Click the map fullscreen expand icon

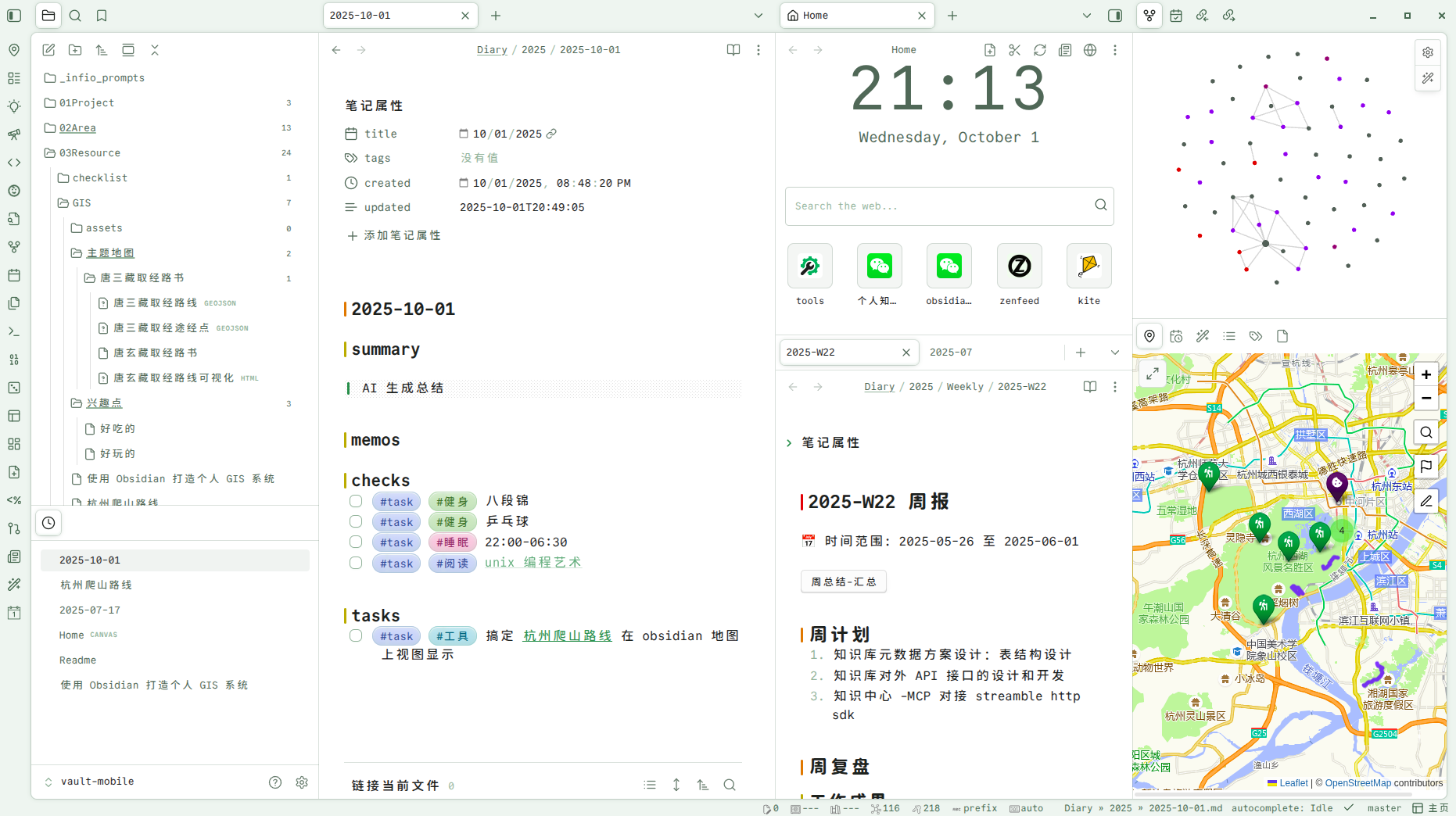pyautogui.click(x=1153, y=374)
